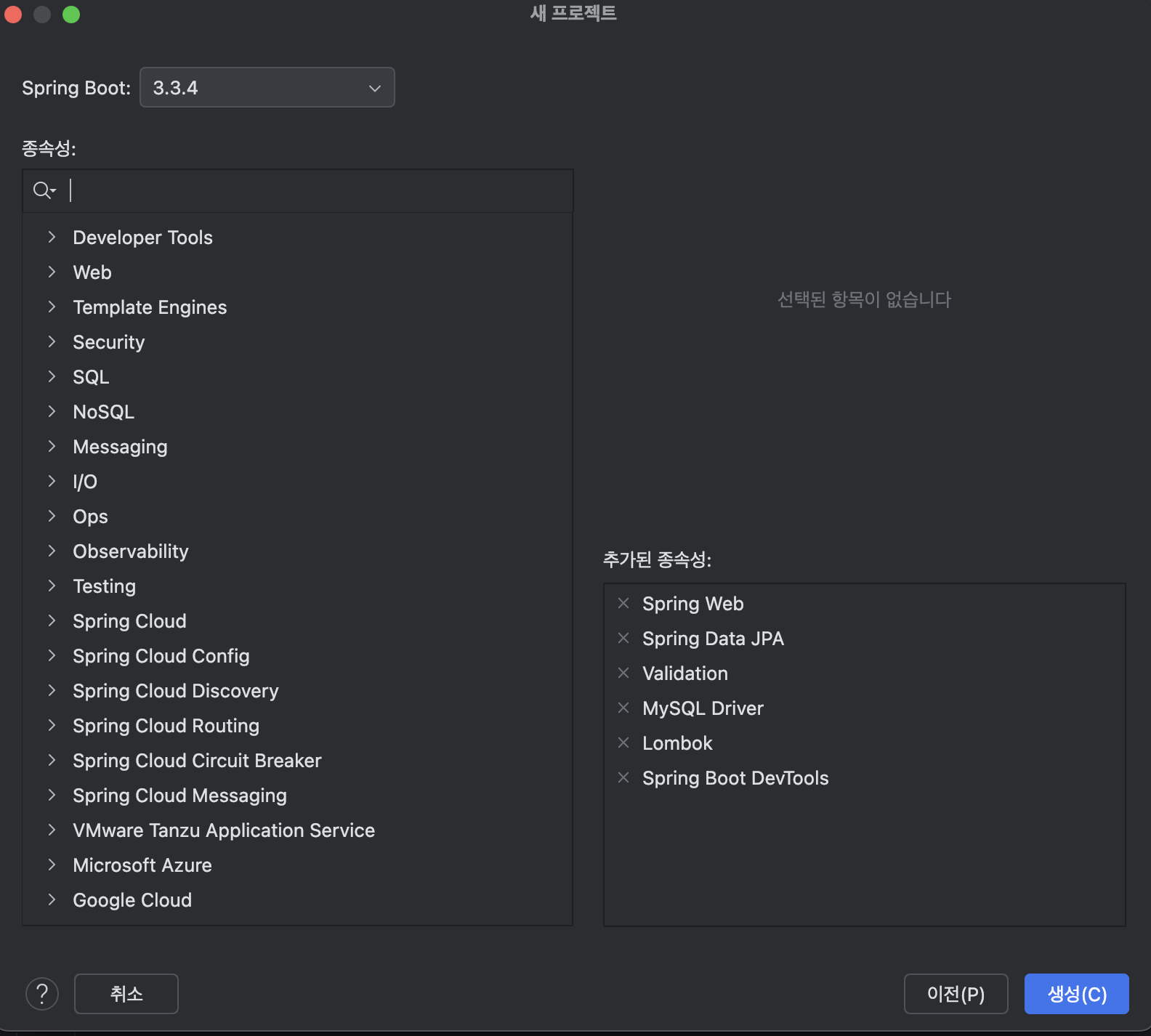Create the project with 생성(C)
The image size is (1151, 1036).
pyautogui.click(x=1077, y=993)
